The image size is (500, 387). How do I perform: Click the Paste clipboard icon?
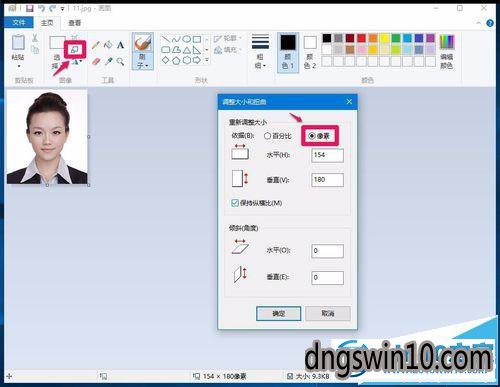[x=18, y=42]
